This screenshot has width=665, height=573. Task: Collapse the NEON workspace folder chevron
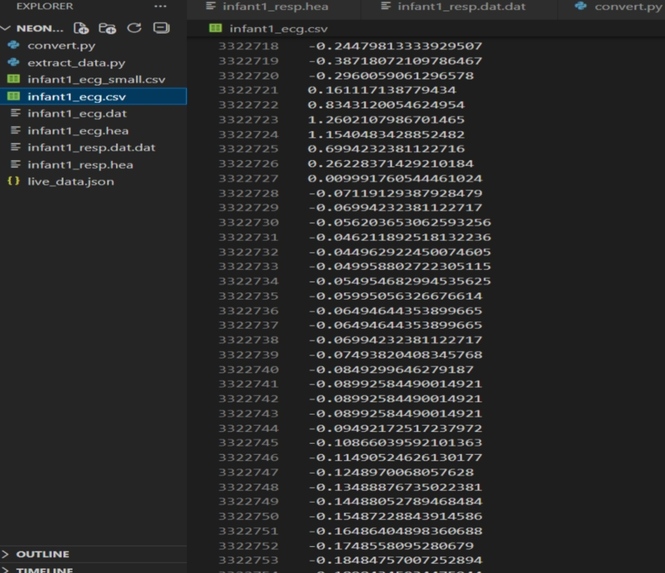pos(6,28)
